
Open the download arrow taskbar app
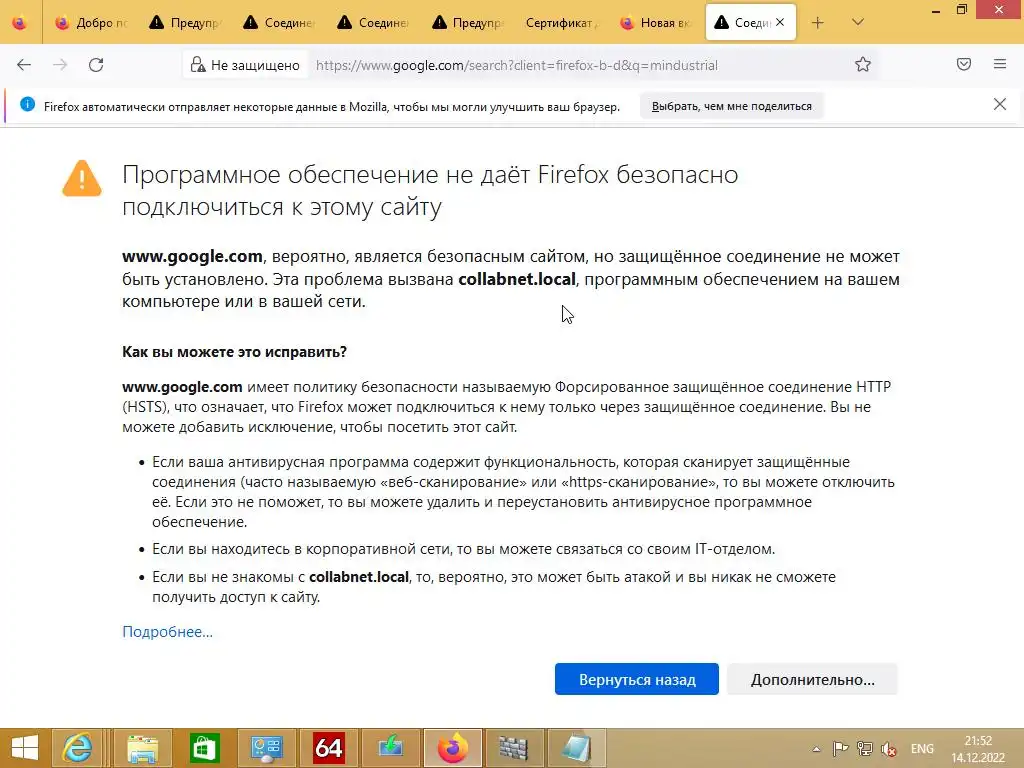390,748
